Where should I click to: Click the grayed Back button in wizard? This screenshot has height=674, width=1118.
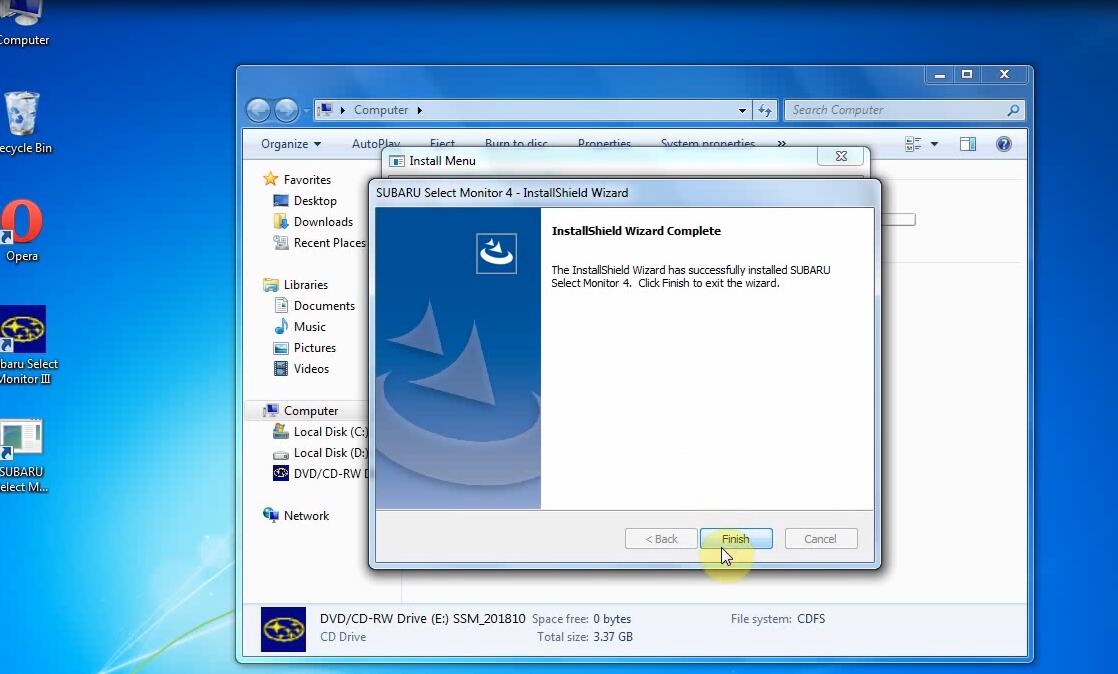[661, 538]
